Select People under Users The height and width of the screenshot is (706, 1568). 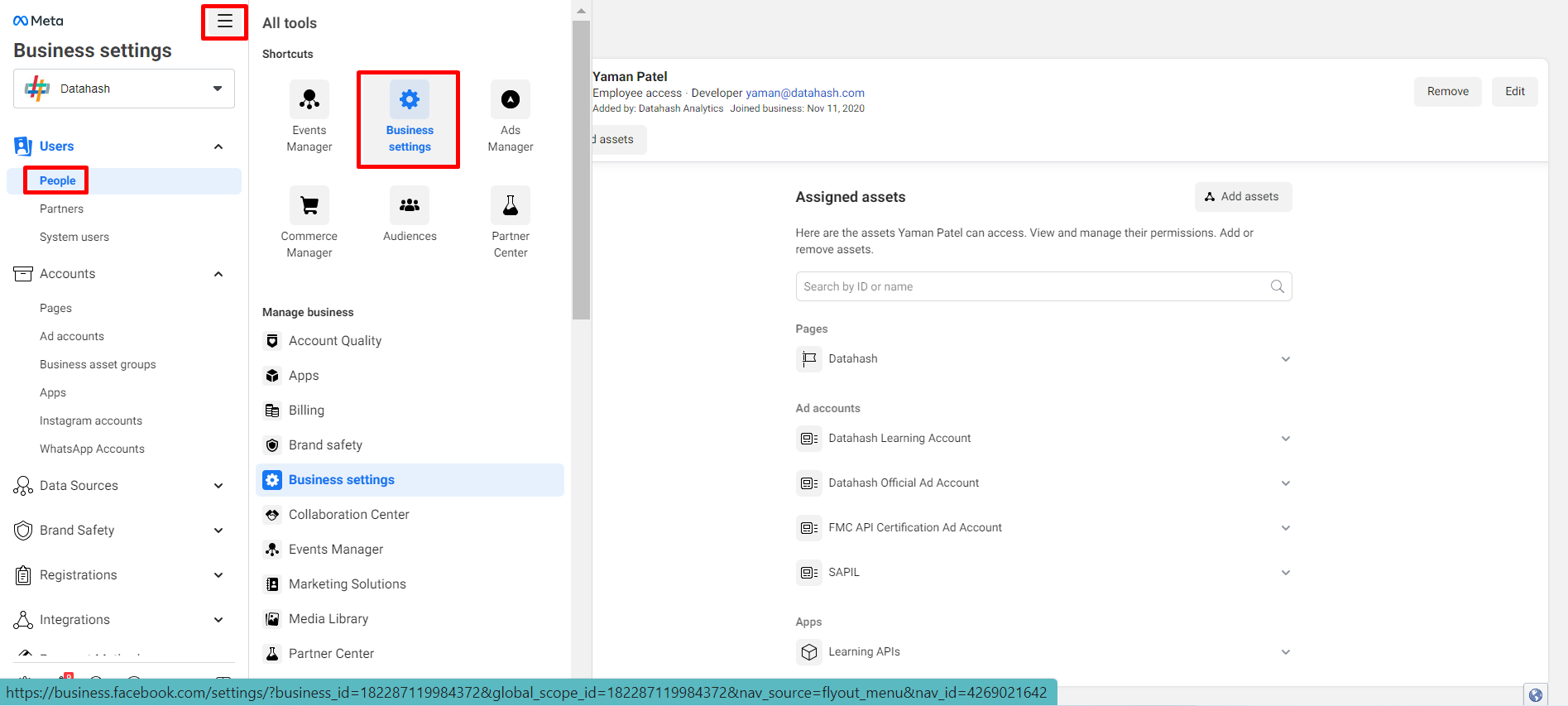[124, 180]
